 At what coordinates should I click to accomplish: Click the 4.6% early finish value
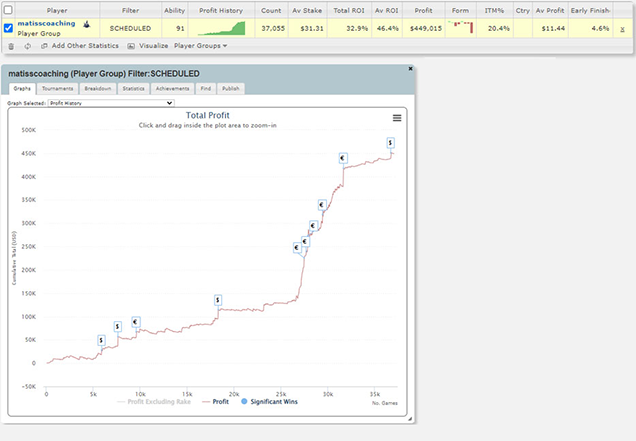(x=600, y=28)
